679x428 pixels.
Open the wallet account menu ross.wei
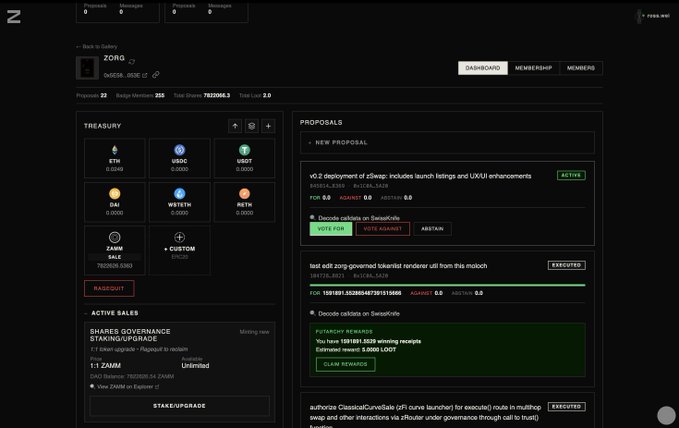pos(655,16)
